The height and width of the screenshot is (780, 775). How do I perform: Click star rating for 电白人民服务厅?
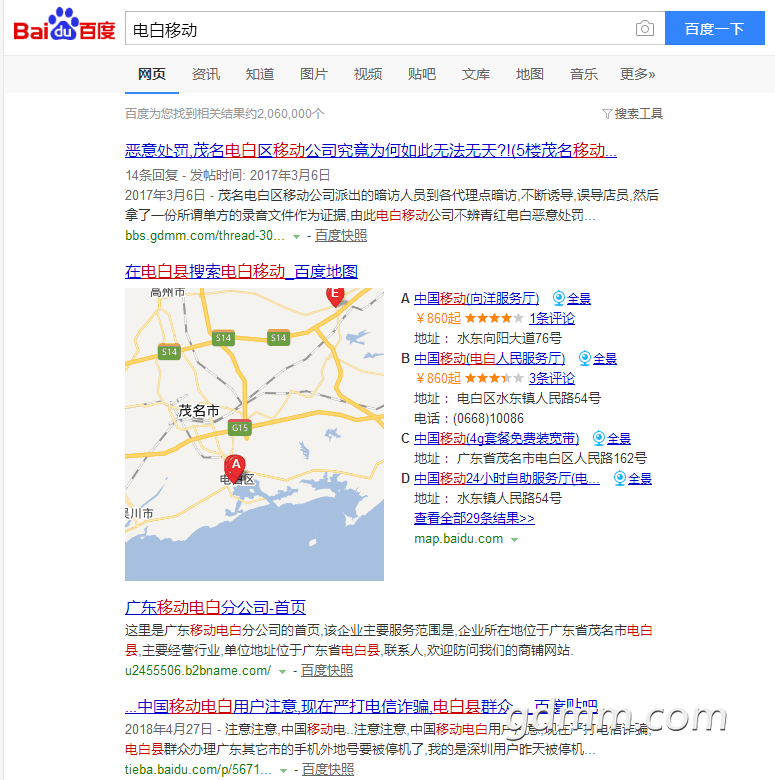click(x=493, y=379)
